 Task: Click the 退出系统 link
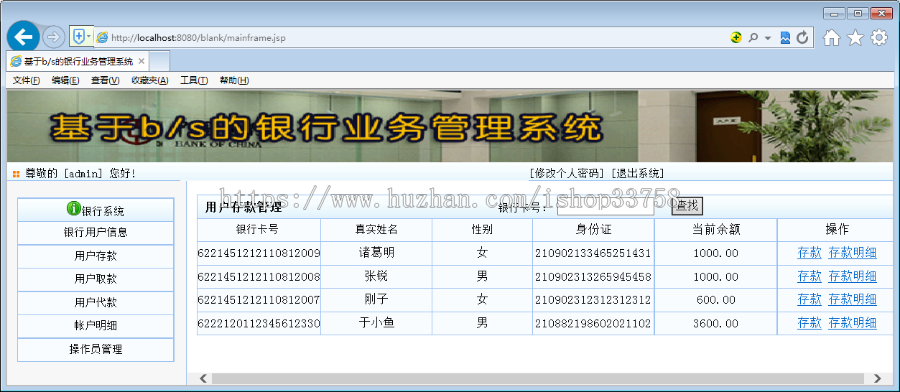coord(637,173)
